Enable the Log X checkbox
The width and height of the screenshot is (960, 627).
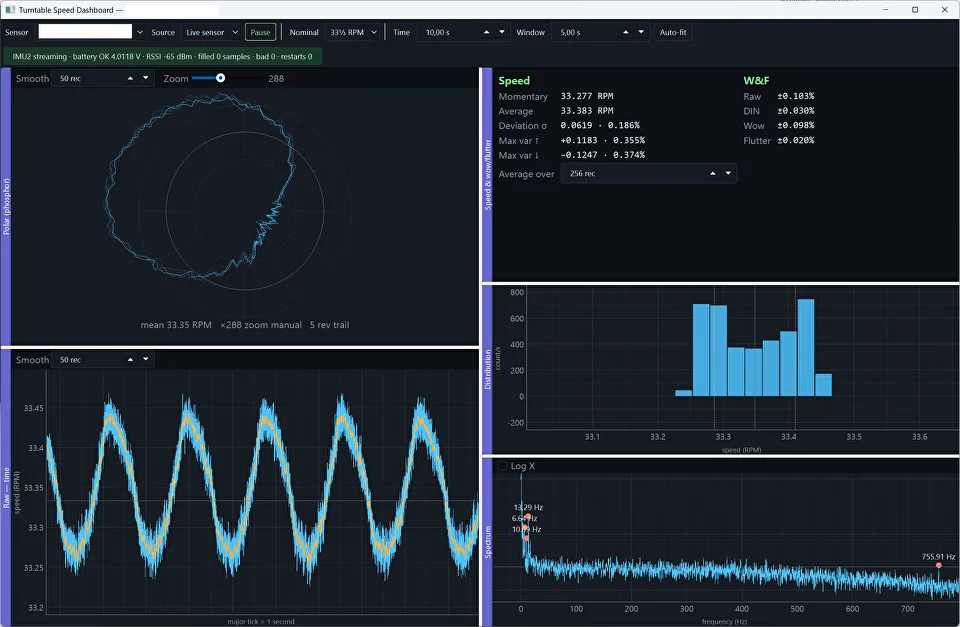pyautogui.click(x=502, y=466)
